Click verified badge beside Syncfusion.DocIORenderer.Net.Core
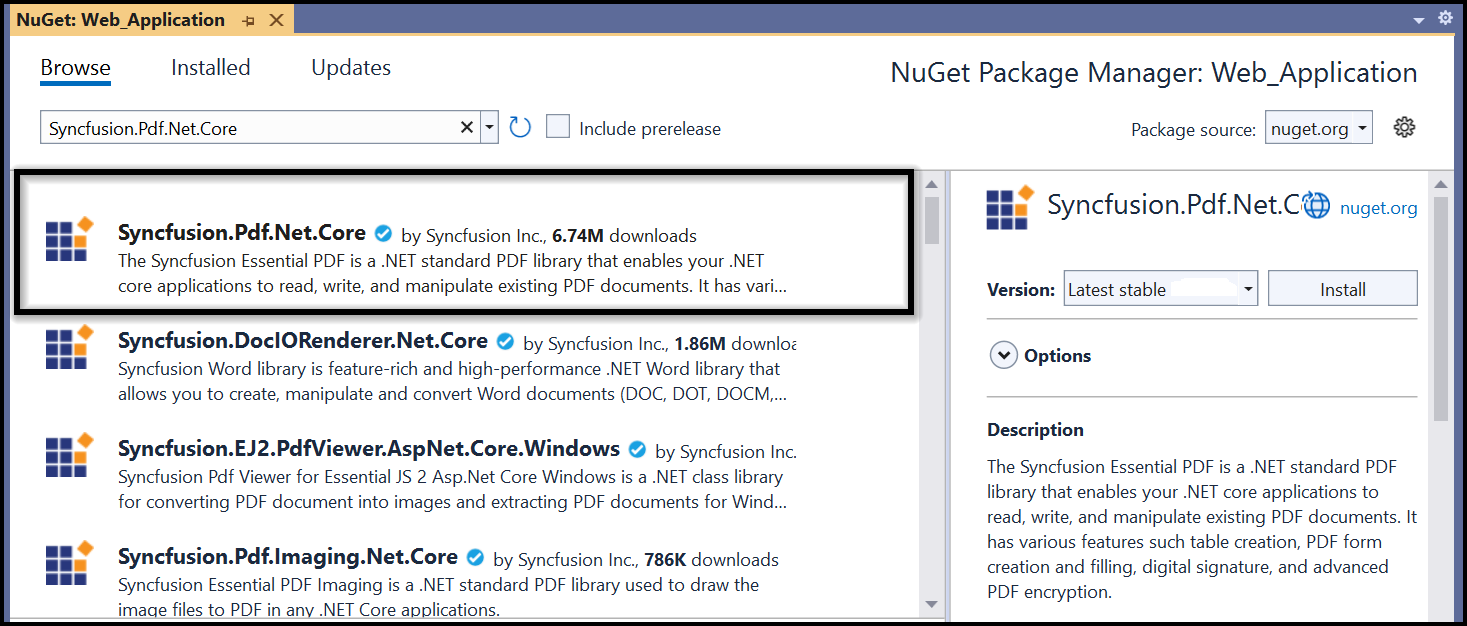The image size is (1467, 626). [x=505, y=342]
